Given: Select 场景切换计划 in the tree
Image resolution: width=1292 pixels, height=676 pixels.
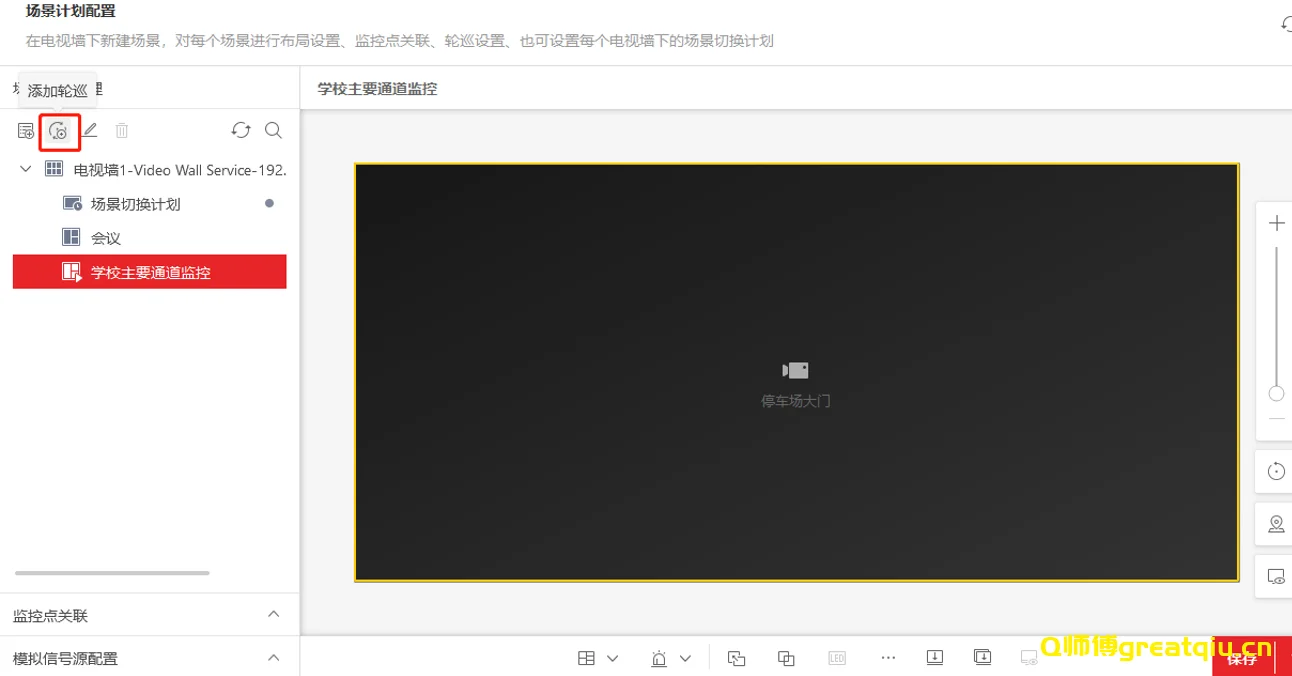Looking at the screenshot, I should (135, 204).
